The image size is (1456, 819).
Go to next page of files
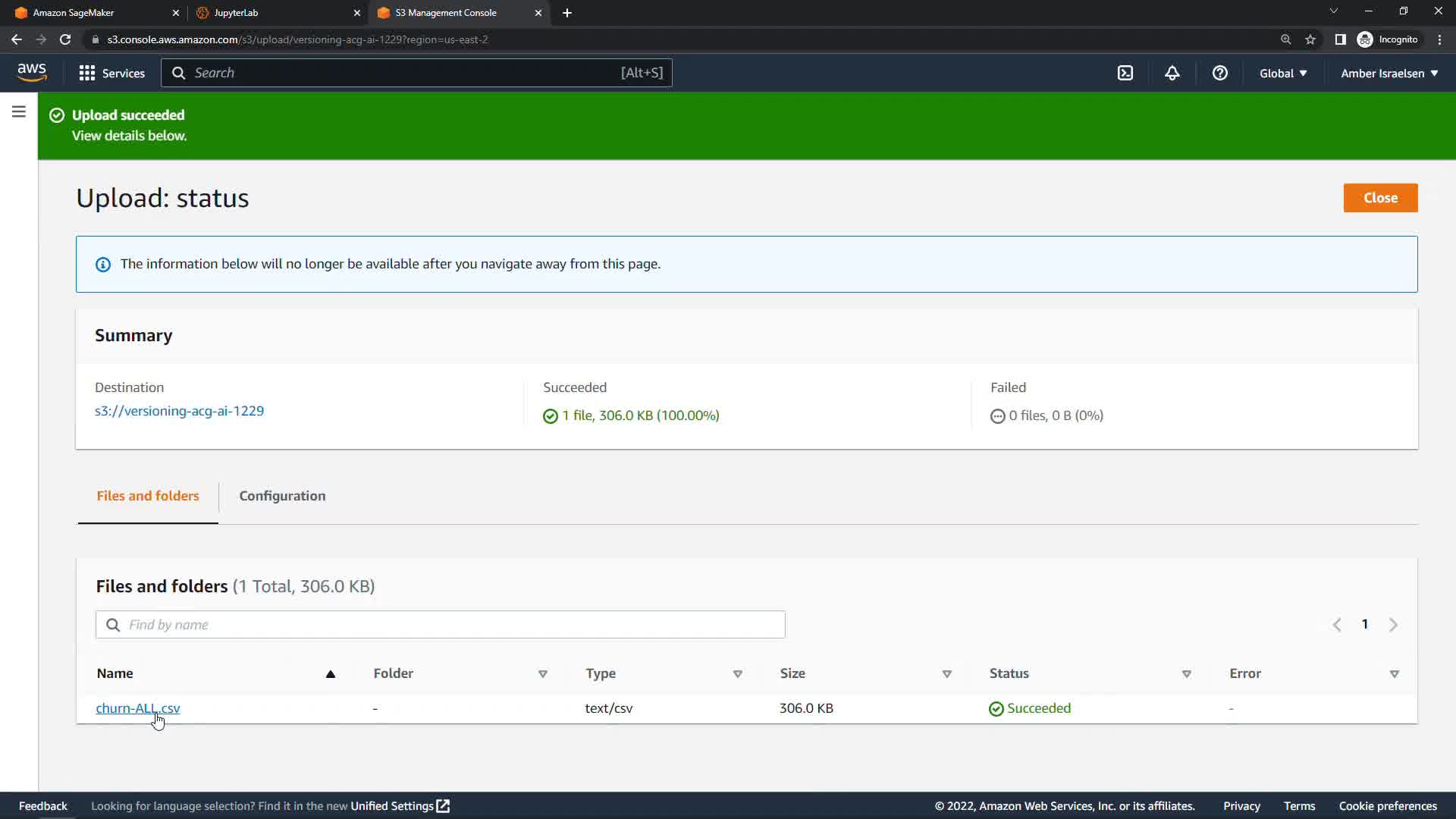pos(1393,625)
